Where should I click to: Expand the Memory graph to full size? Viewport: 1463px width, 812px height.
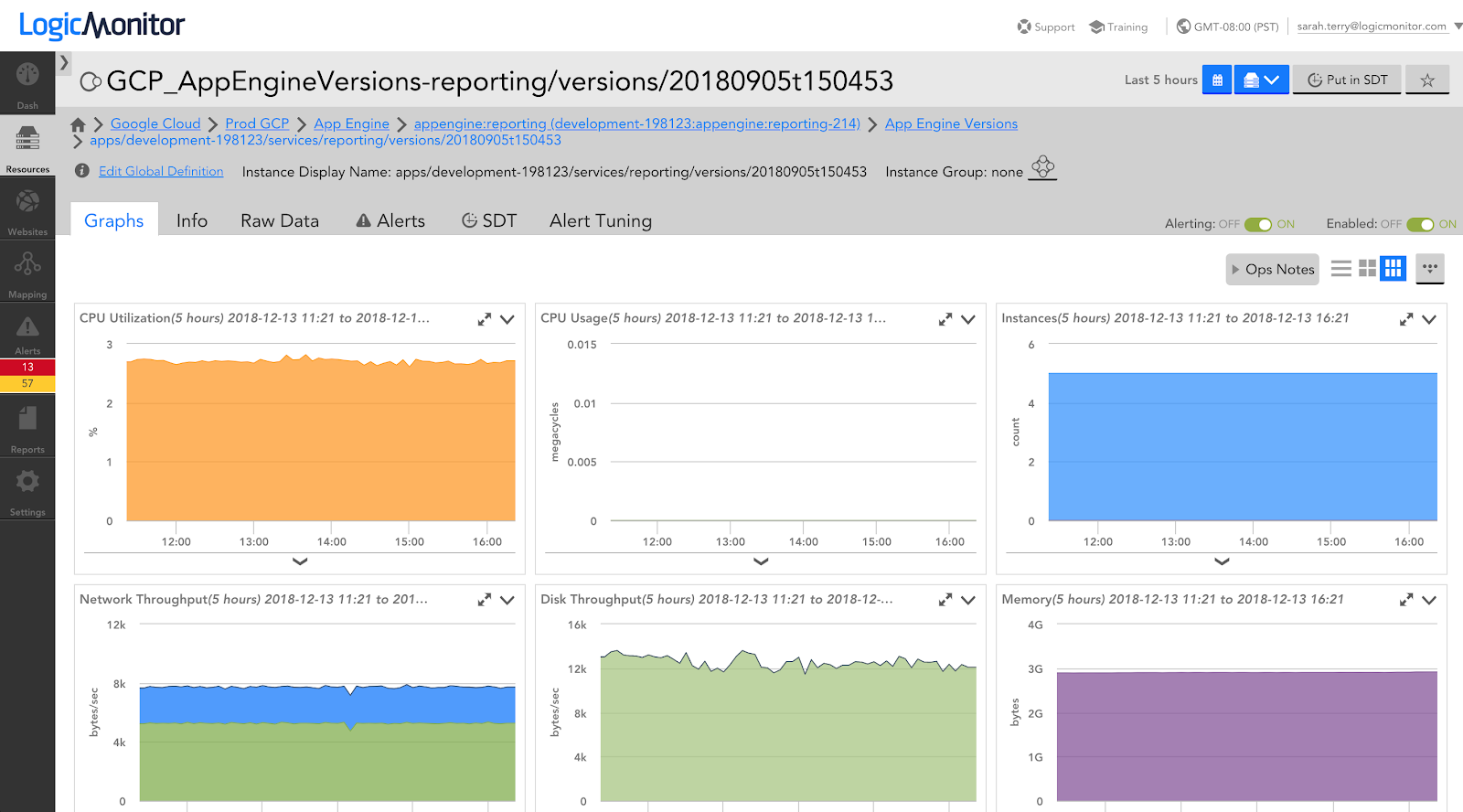[1406, 600]
